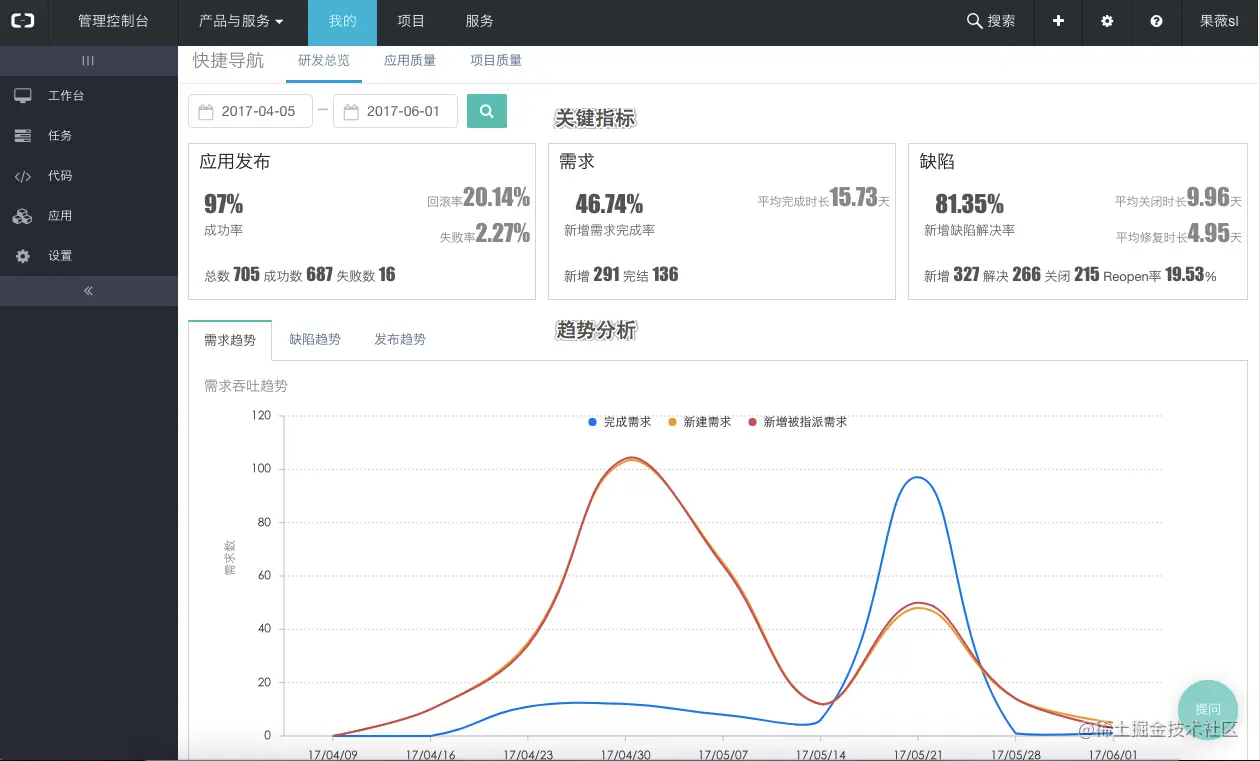Click the Reopen率 19.53% text
1260x761 pixels.
(x=1160, y=275)
